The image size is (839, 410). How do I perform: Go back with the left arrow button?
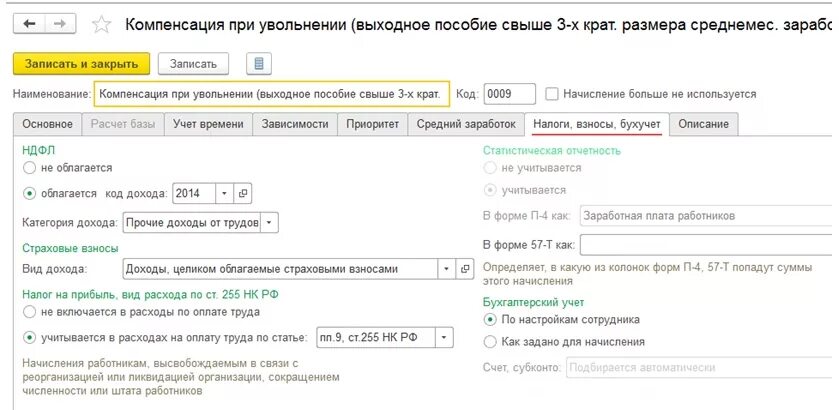point(29,24)
